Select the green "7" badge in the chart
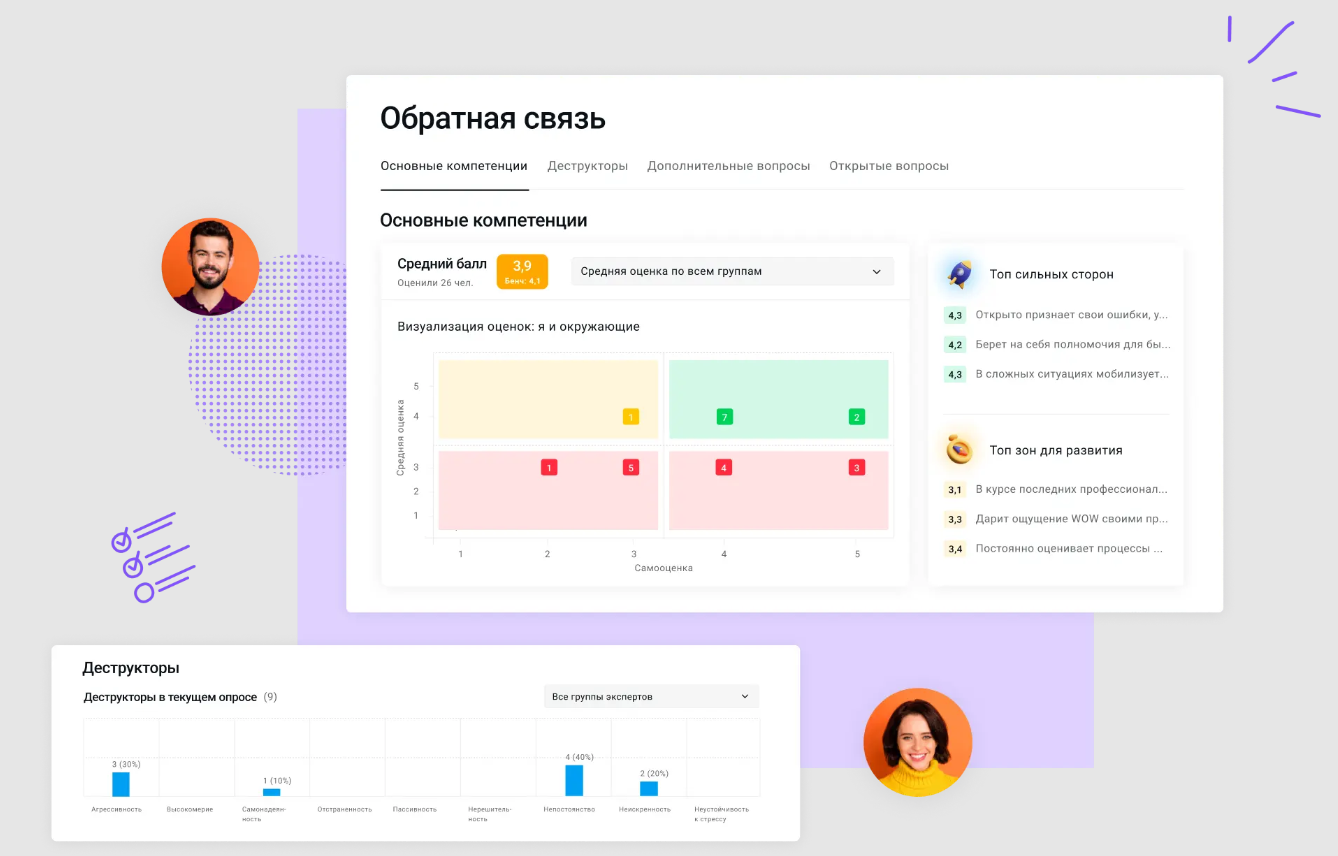This screenshot has width=1338, height=856. click(724, 415)
